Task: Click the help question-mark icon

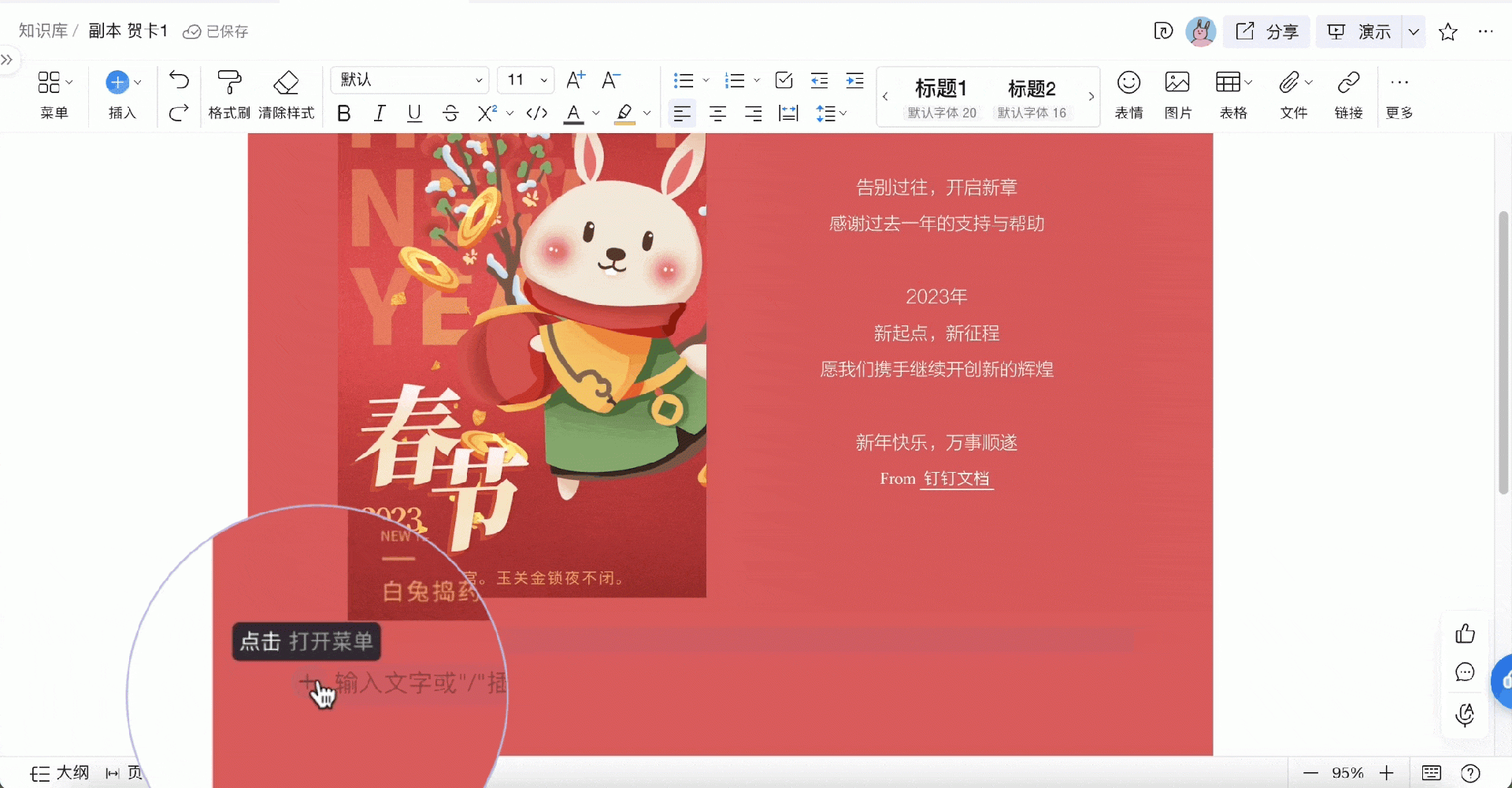Action: 1470,773
